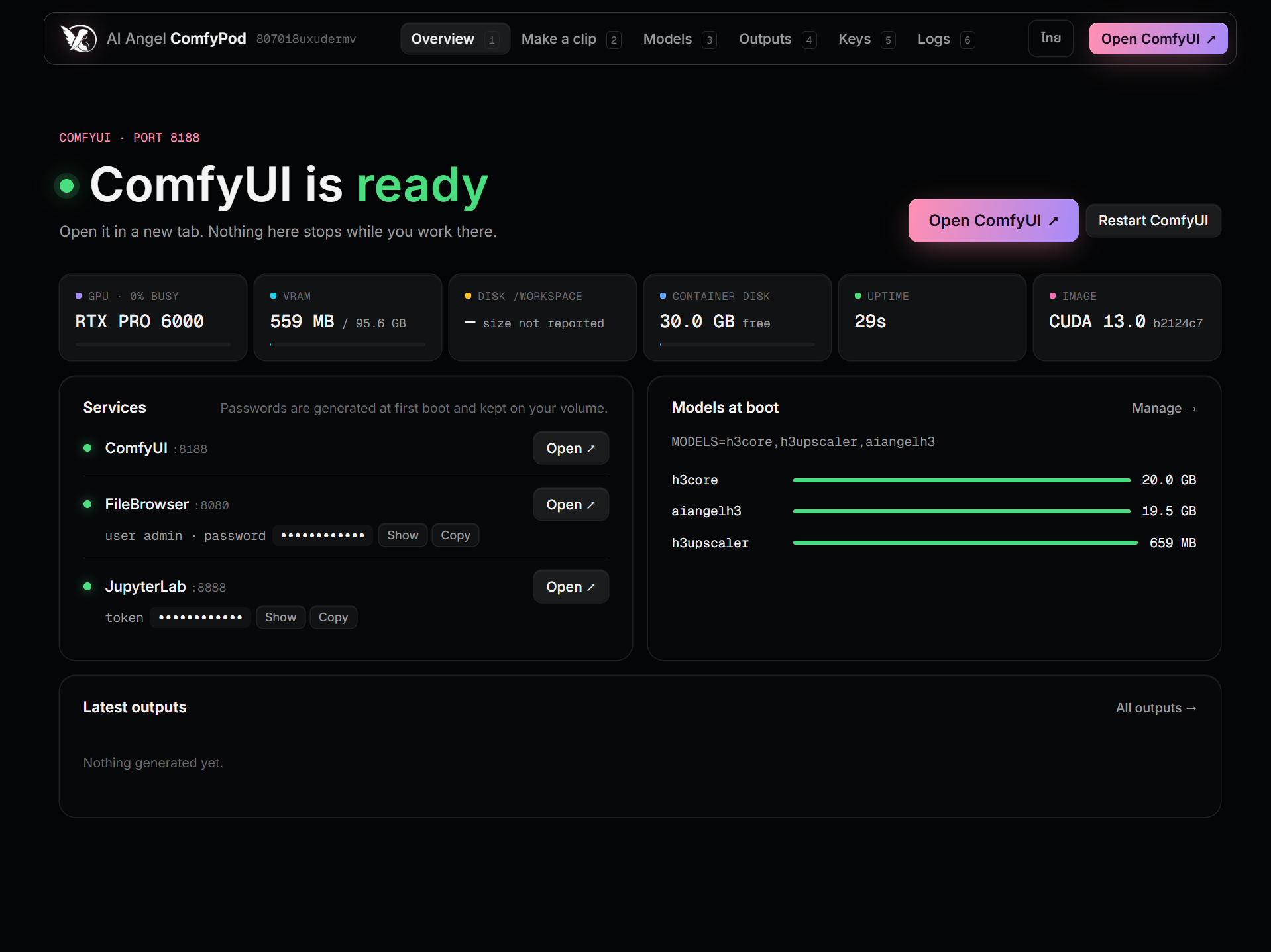Click the aiangelh3 download progress bar

(961, 511)
